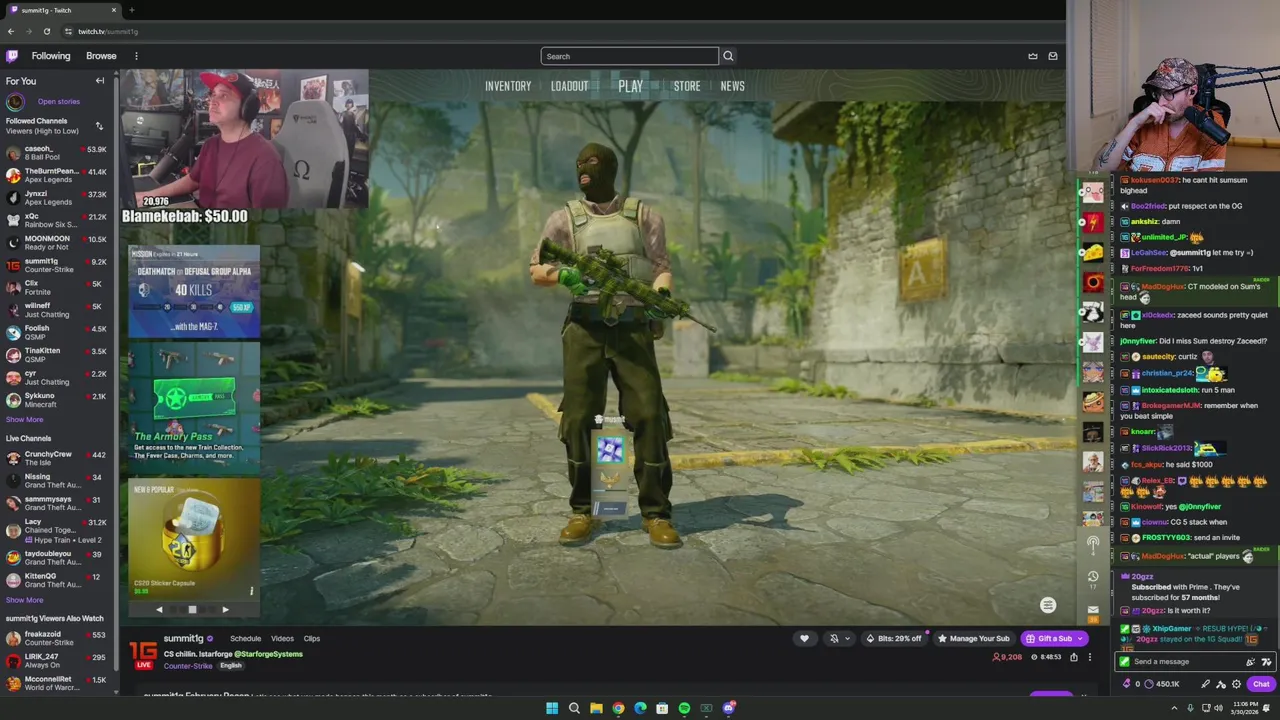Open freakazoid channel in sidebar
The height and width of the screenshot is (720, 1280).
click(x=55, y=638)
